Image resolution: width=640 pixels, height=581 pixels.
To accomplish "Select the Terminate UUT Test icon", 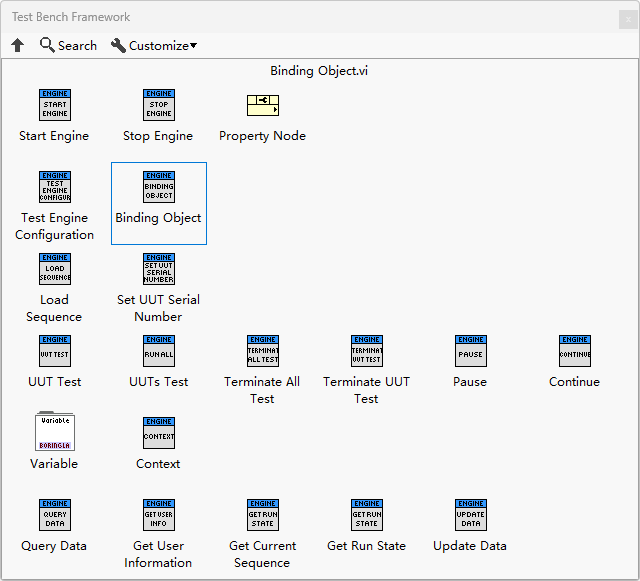I will pos(366,351).
